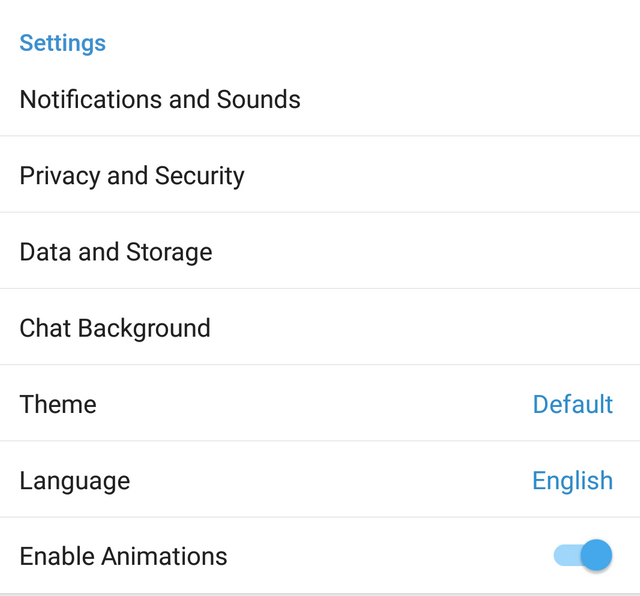Change the blue Default theme value
This screenshot has height=596, width=640.
point(572,404)
